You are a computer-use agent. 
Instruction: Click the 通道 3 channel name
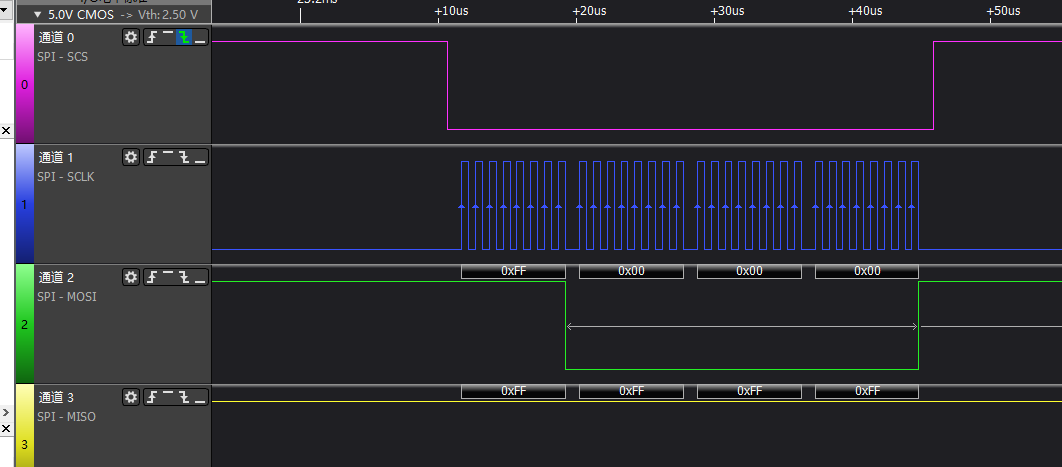click(56, 397)
